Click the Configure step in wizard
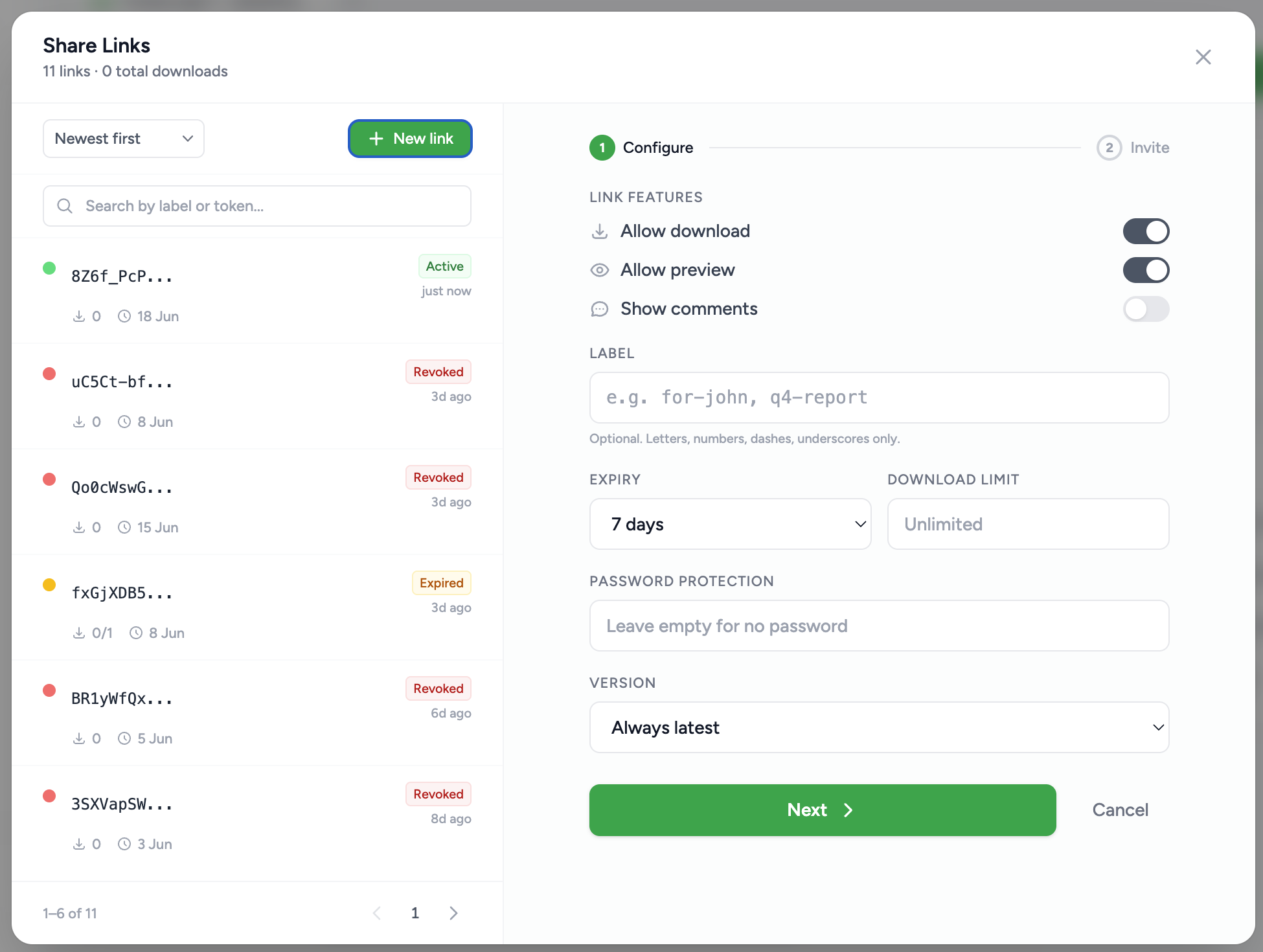This screenshot has height=952, width=1263. [641, 148]
